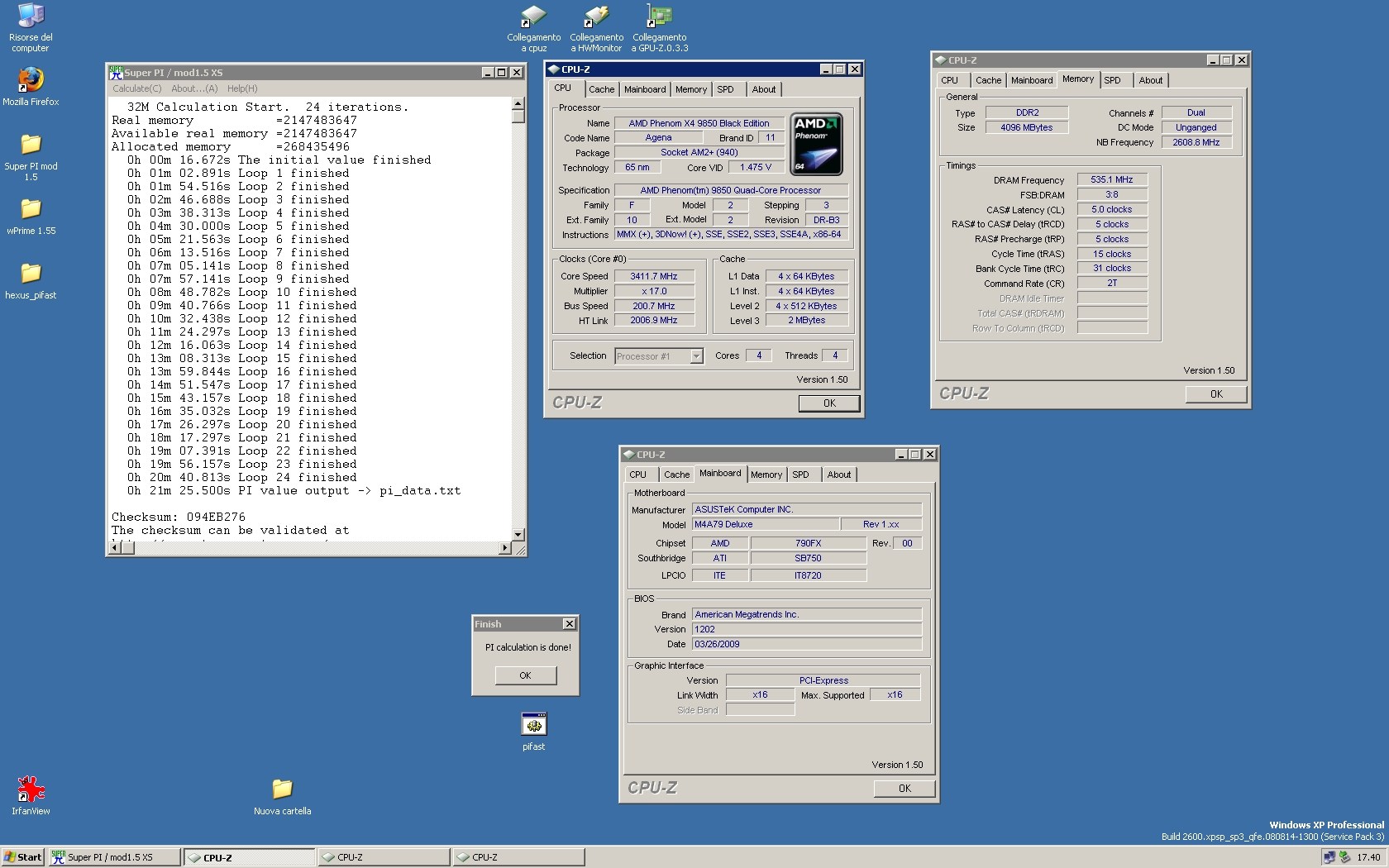The width and height of the screenshot is (1389, 868).
Task: Click OK in CPU-Z CPU window
Action: (829, 403)
